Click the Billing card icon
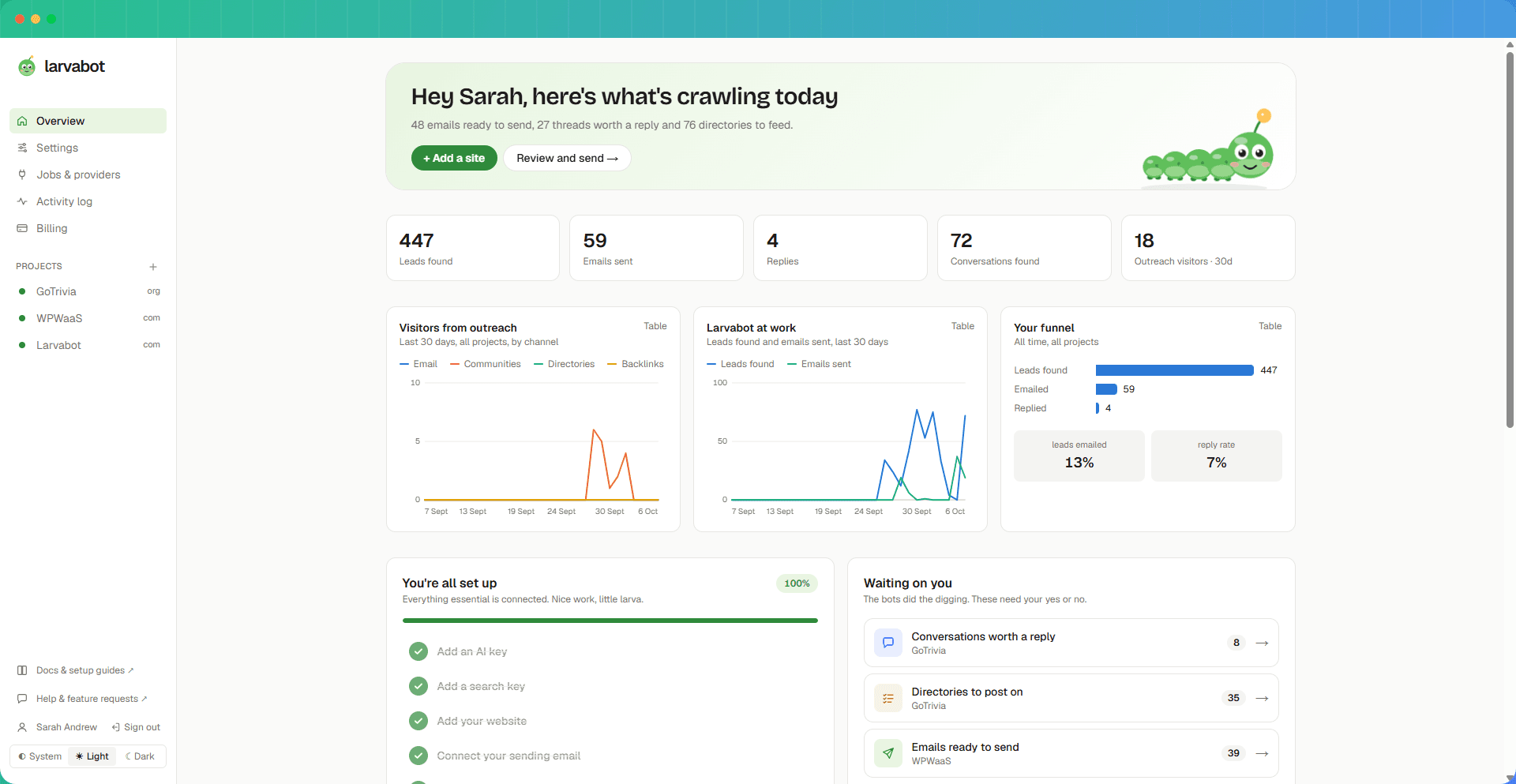1516x784 pixels. point(22,228)
